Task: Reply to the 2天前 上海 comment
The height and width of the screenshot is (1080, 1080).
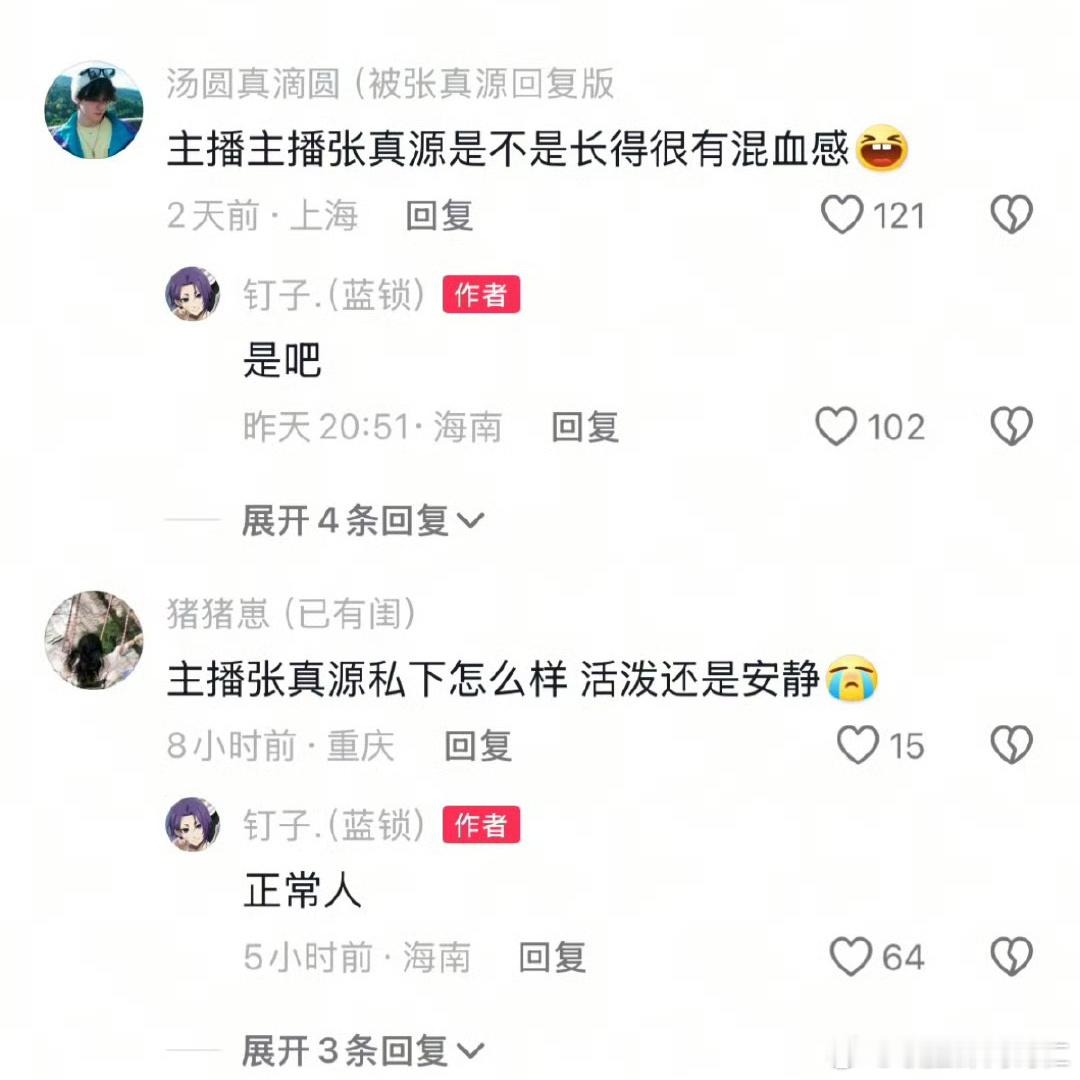Action: [439, 216]
